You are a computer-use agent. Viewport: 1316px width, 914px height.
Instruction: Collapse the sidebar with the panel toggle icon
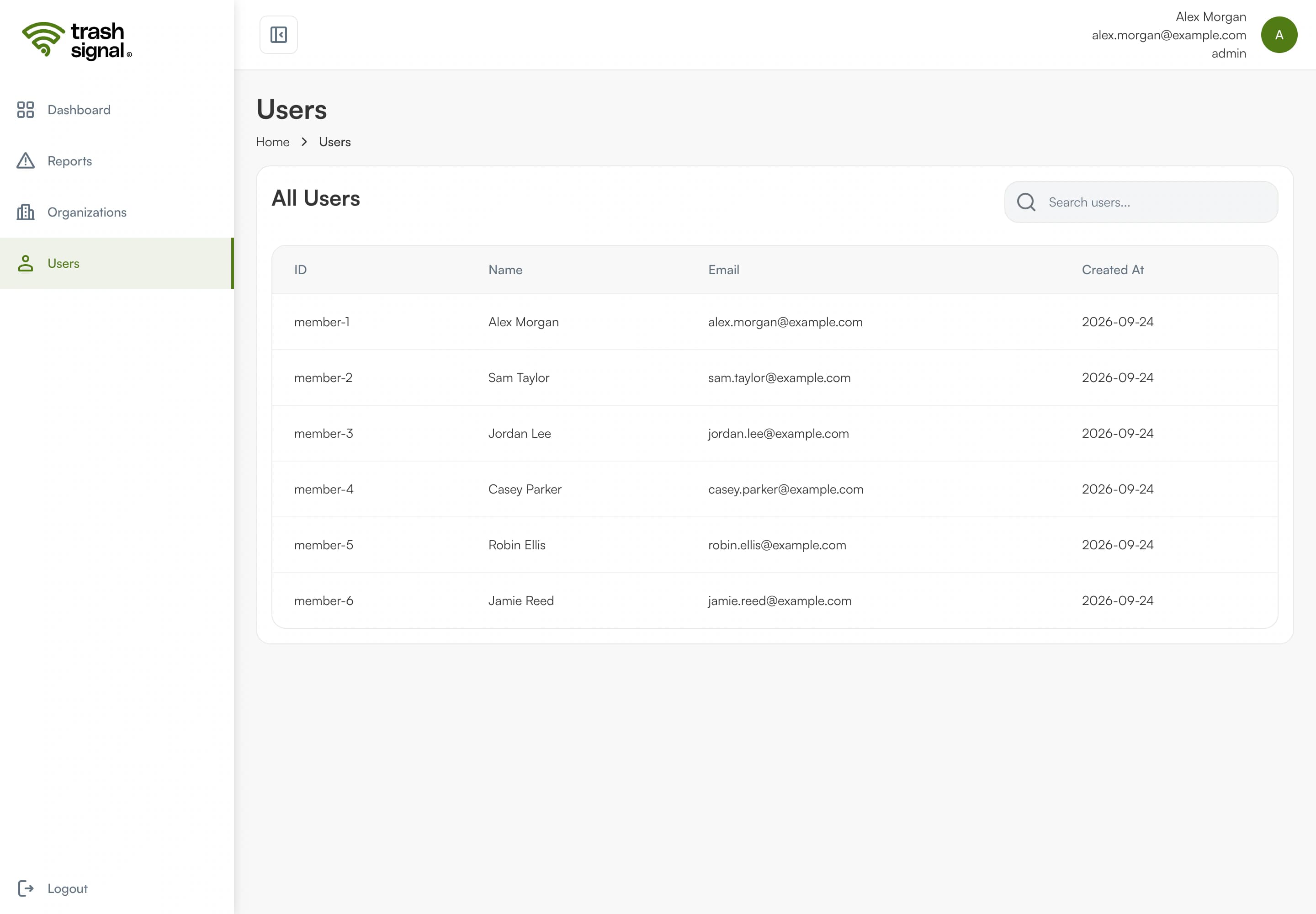click(x=278, y=35)
